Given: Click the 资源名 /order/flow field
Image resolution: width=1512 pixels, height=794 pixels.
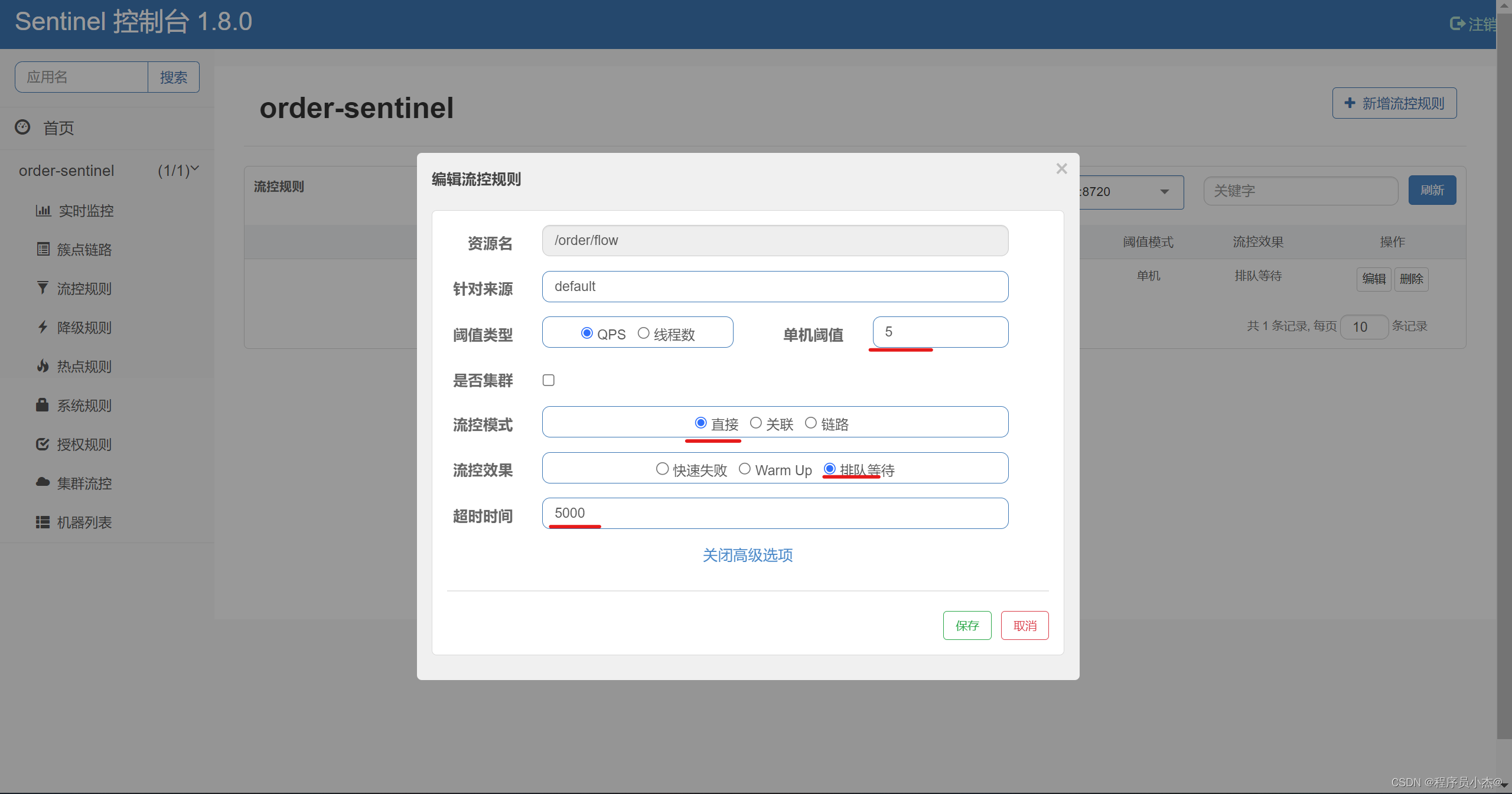Looking at the screenshot, I should pos(775,240).
